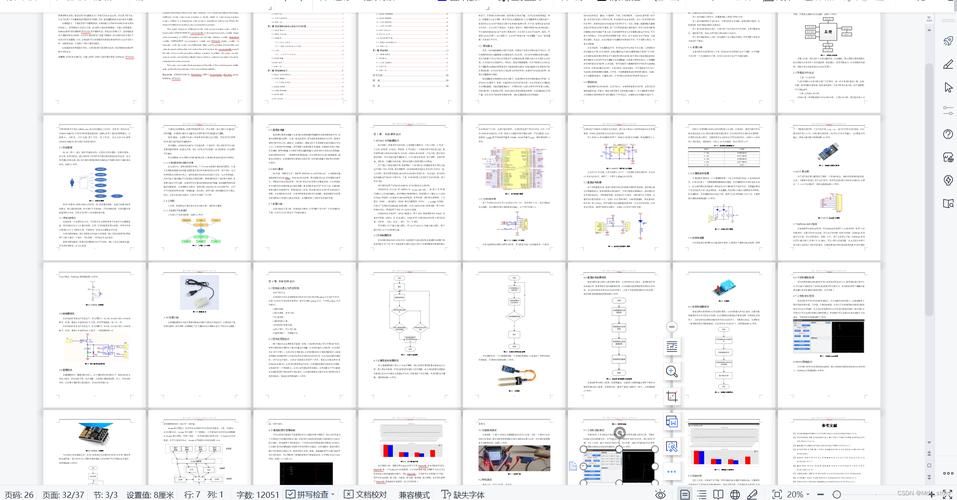Click the 缺失字体 missing fonts button
The width and height of the screenshot is (957, 500).
click(463, 494)
